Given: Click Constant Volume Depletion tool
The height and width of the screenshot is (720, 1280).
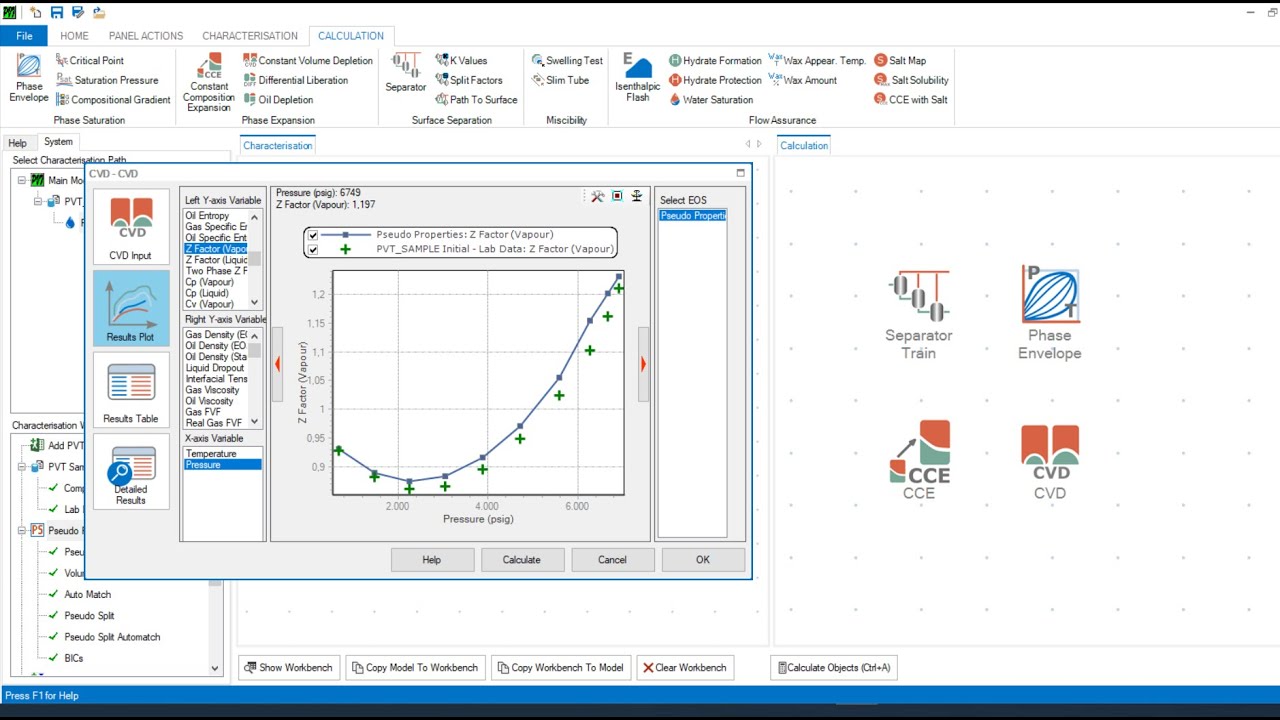Looking at the screenshot, I should [x=308, y=61].
